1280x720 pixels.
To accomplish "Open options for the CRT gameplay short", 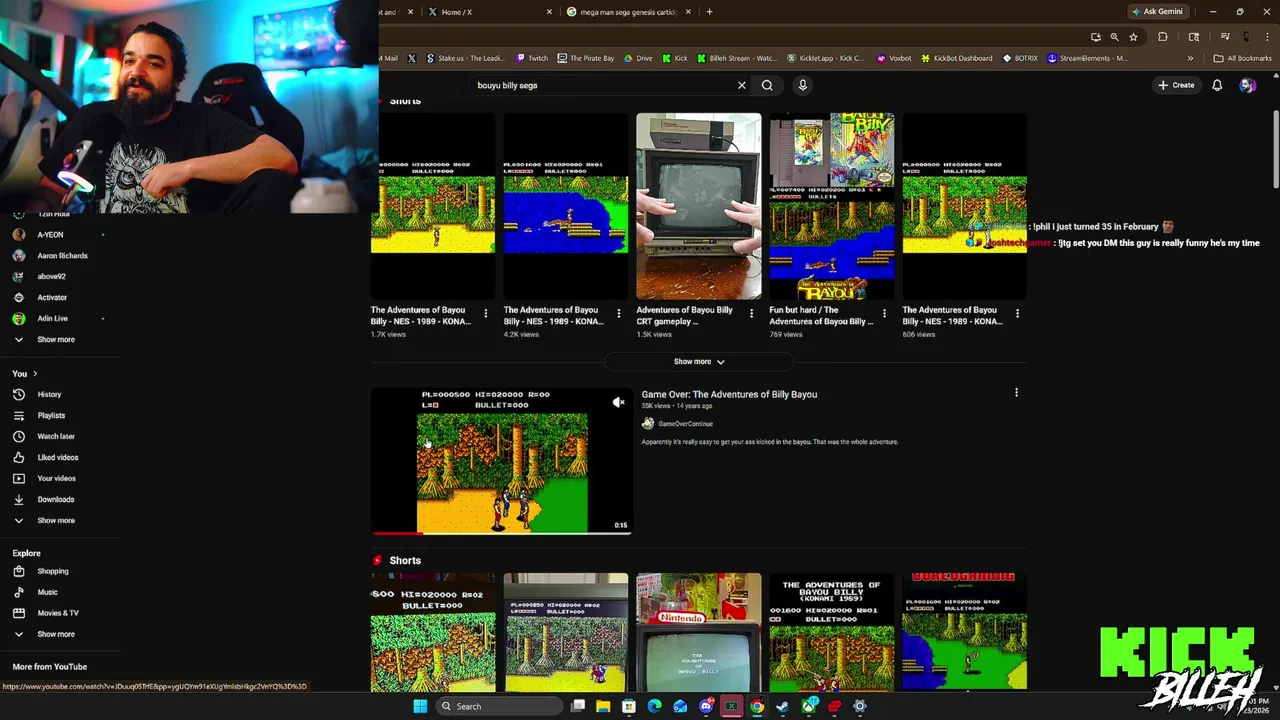I will (x=751, y=313).
